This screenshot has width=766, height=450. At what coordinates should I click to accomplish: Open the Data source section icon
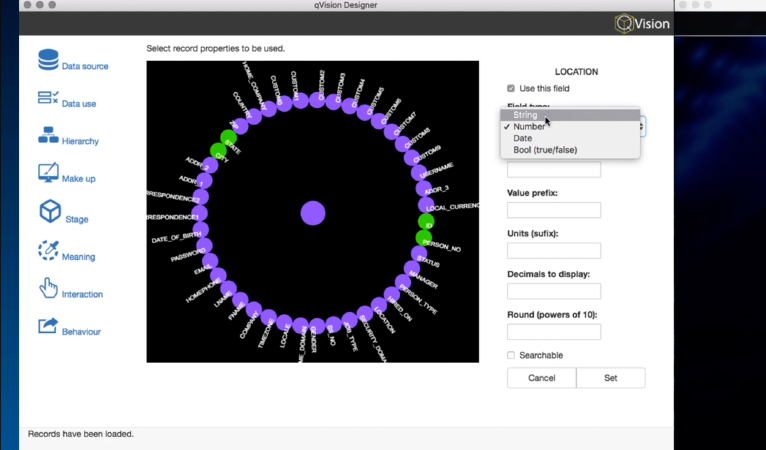click(x=48, y=60)
